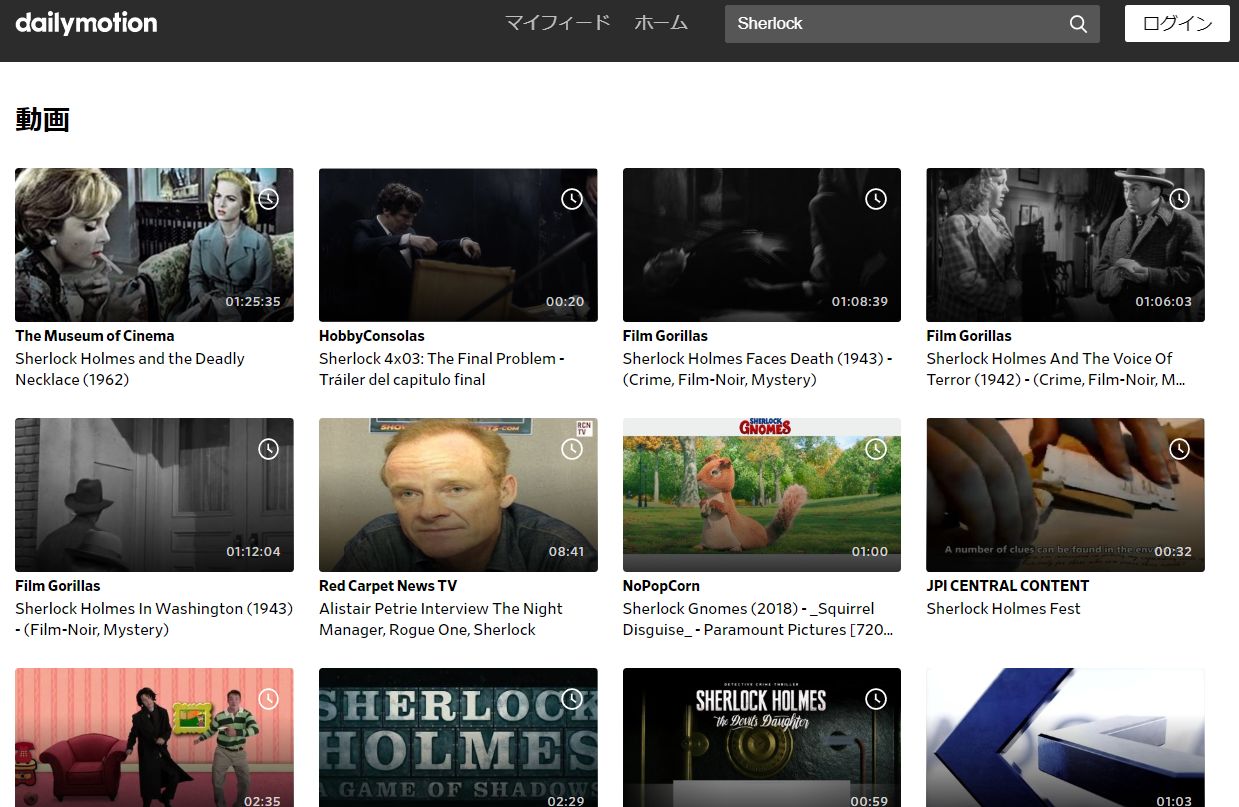Open the マイフィード tab

(x=557, y=23)
